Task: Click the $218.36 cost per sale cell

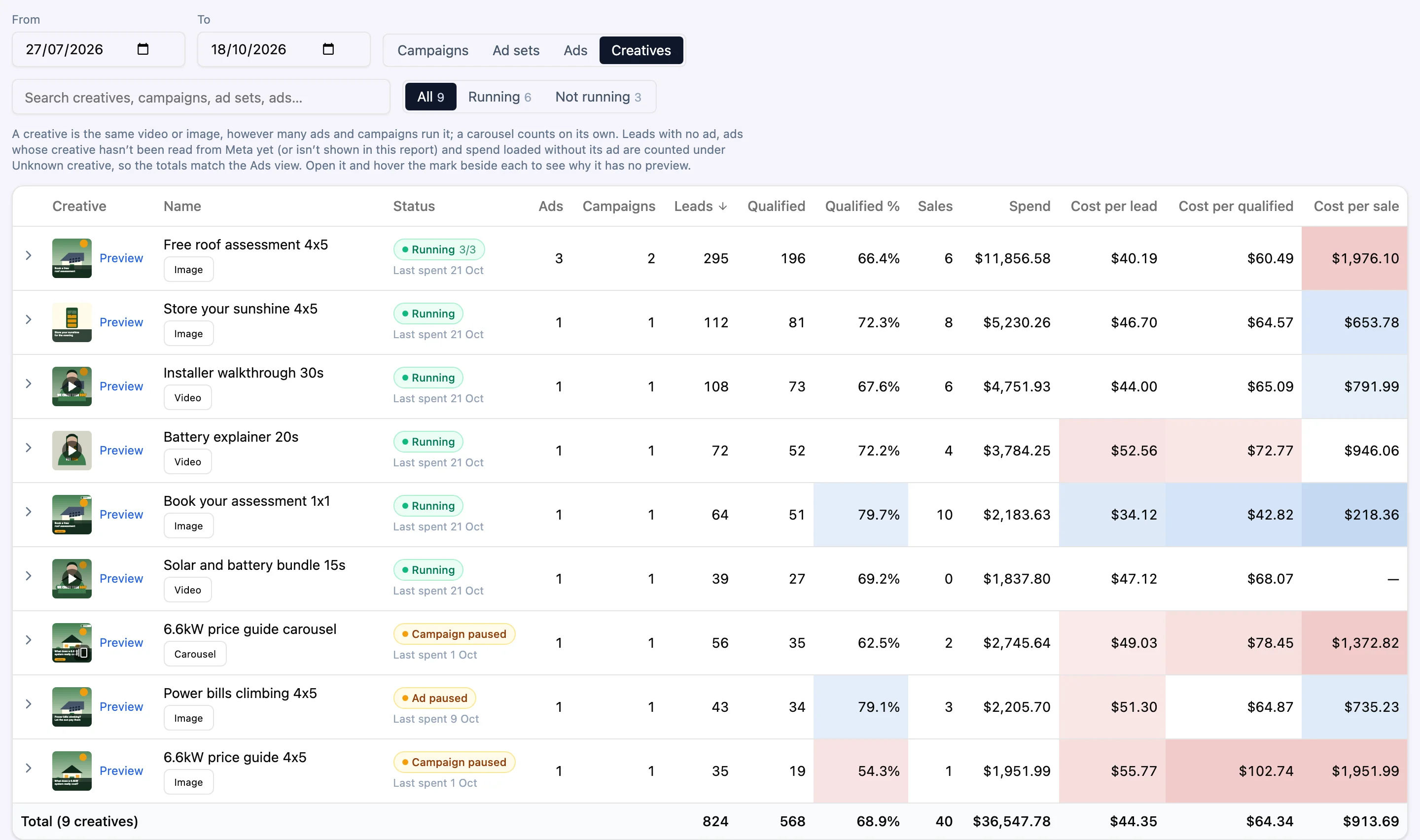Action: coord(1354,515)
